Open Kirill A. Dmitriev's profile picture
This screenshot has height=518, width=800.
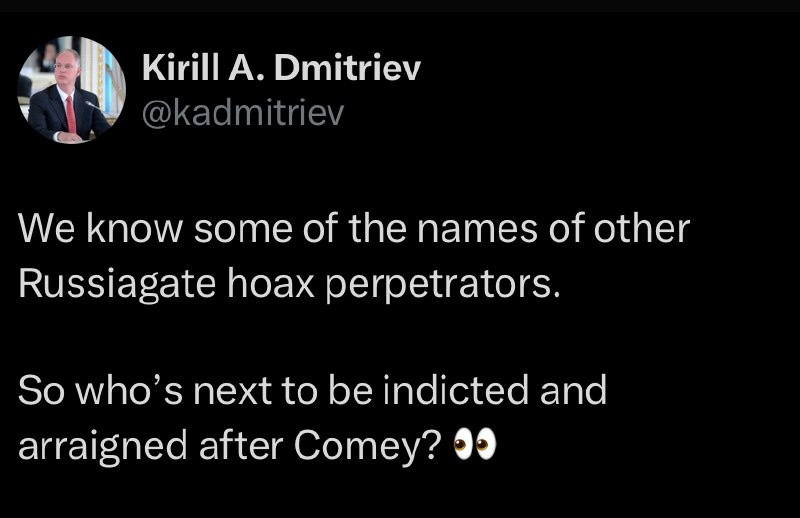pos(69,90)
